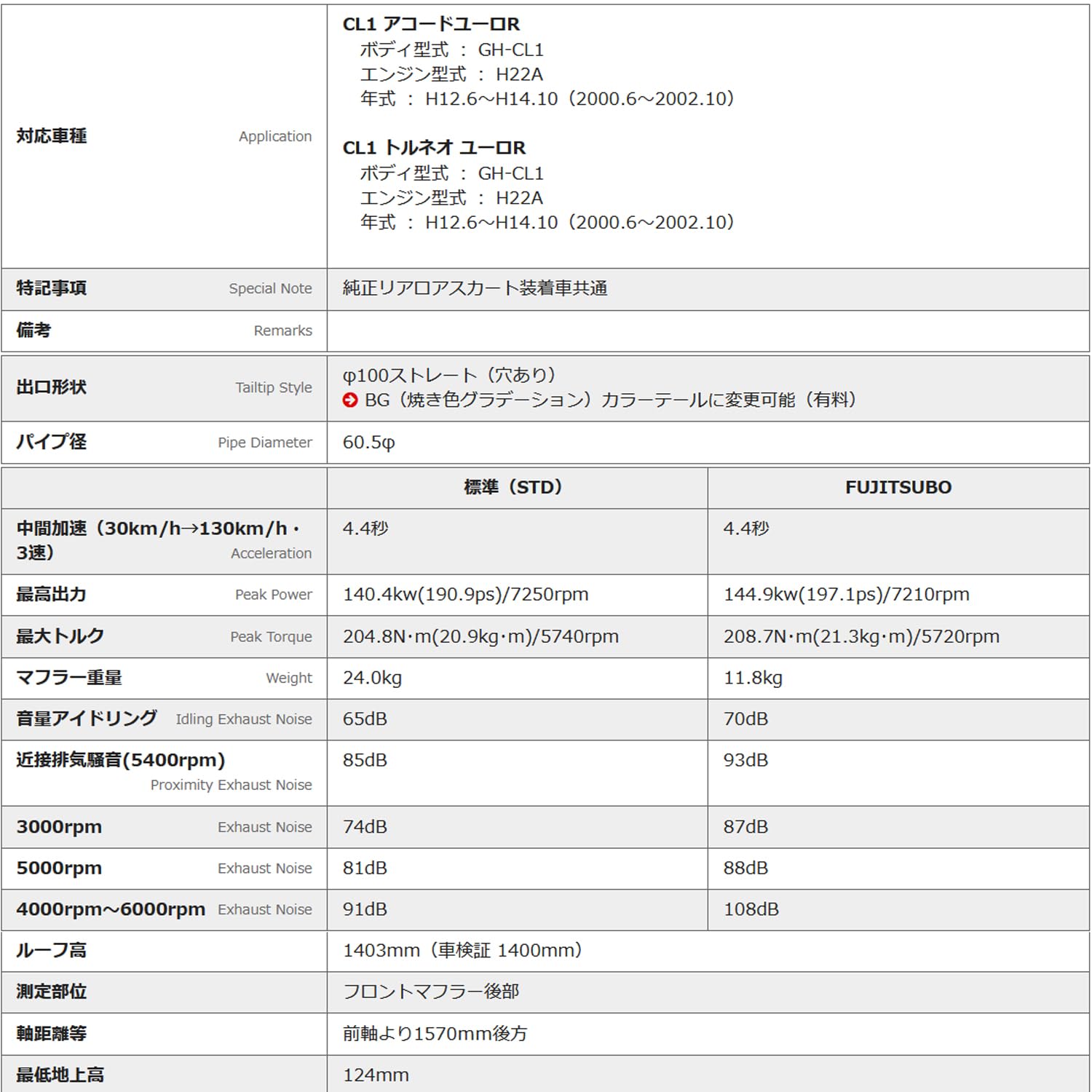
Task: Select the text "φ100ストレート（穴あり）"
Action: [x=449, y=375]
